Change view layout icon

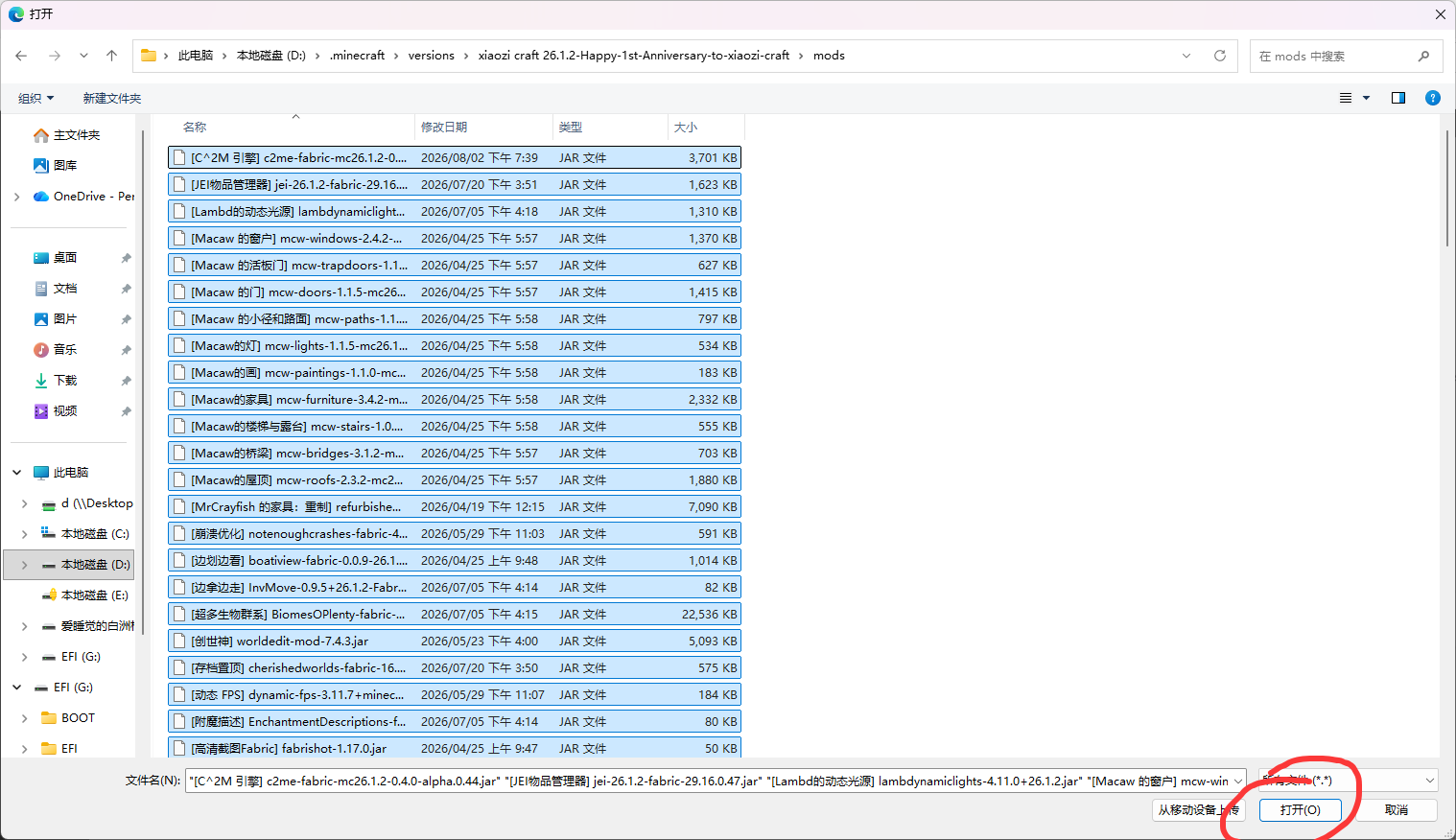[x=1346, y=98]
